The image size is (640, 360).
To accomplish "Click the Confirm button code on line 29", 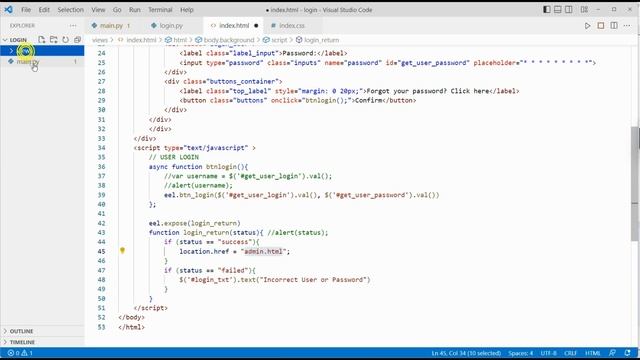I will [298, 100].
